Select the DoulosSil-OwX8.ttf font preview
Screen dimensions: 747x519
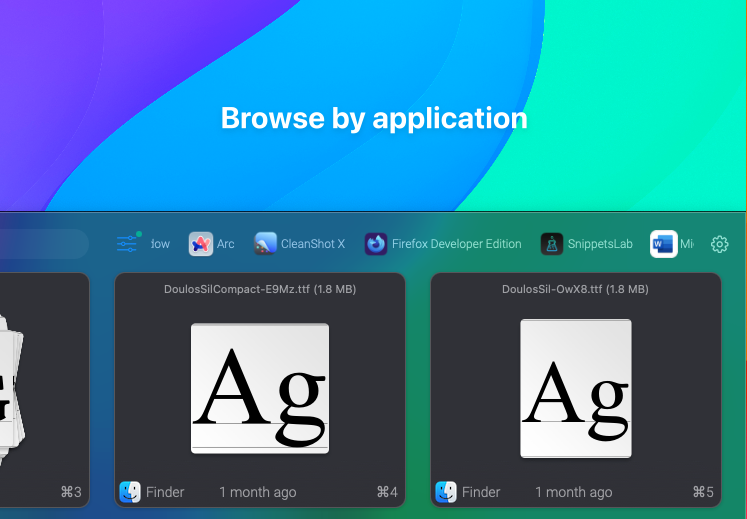tap(575, 388)
